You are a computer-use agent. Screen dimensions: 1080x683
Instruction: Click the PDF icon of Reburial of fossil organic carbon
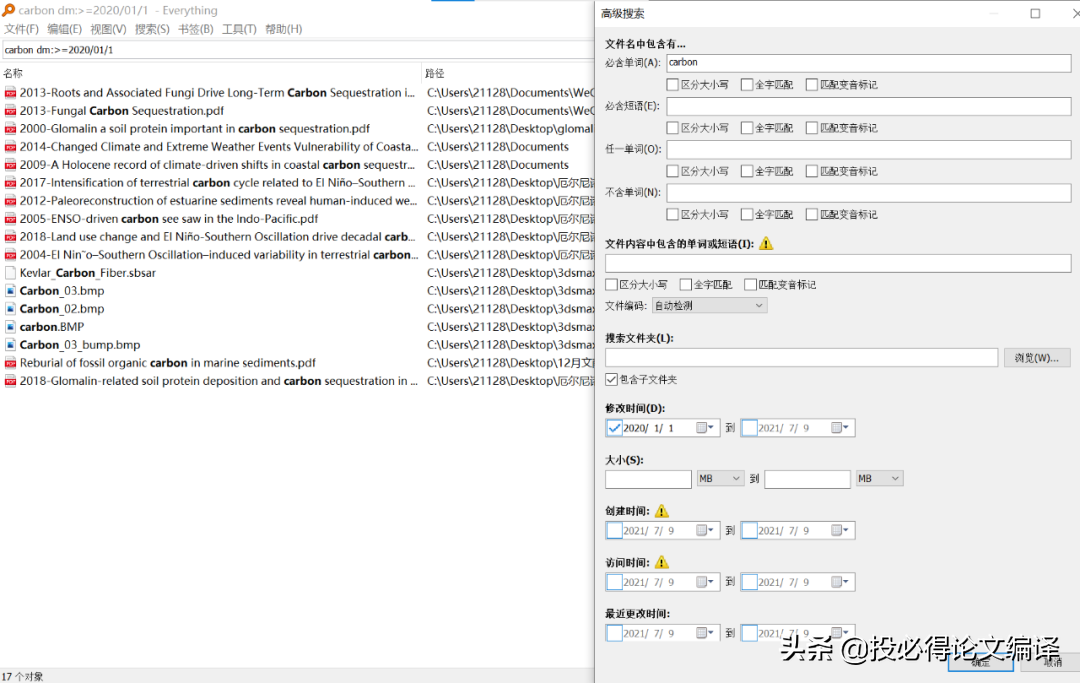pyautogui.click(x=10, y=363)
